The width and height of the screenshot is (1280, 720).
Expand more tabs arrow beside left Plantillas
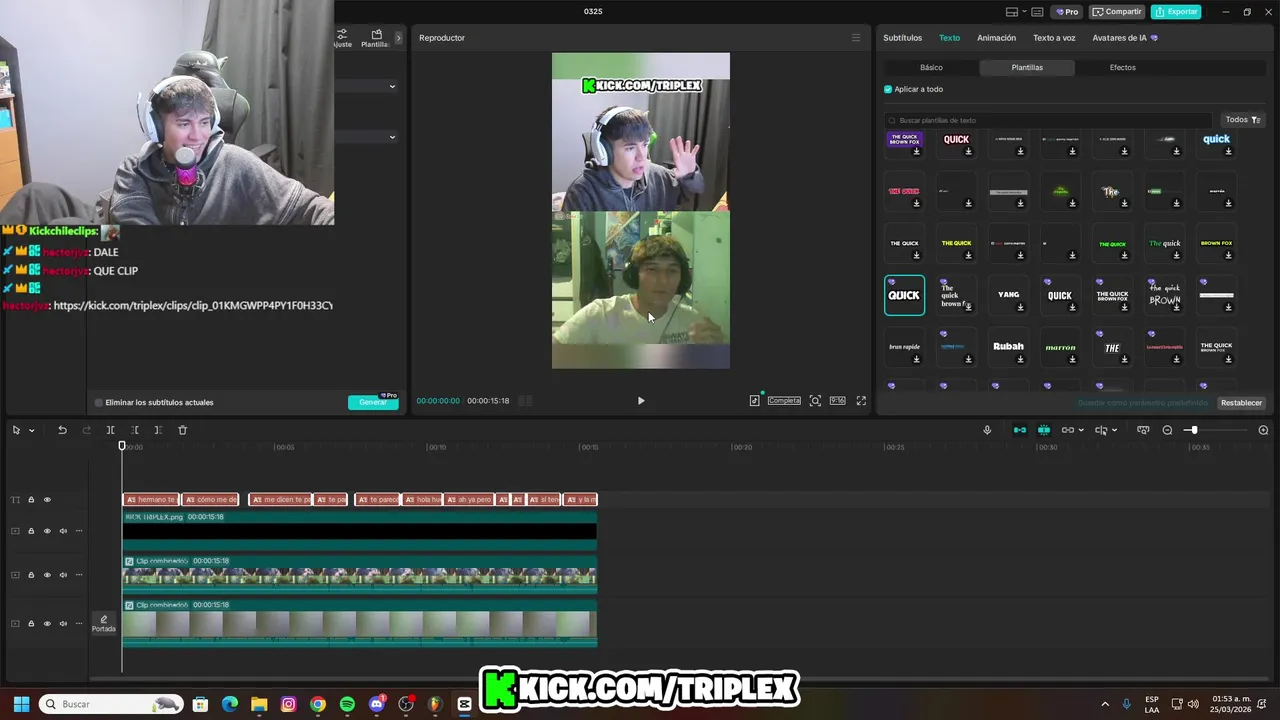pyautogui.click(x=398, y=38)
